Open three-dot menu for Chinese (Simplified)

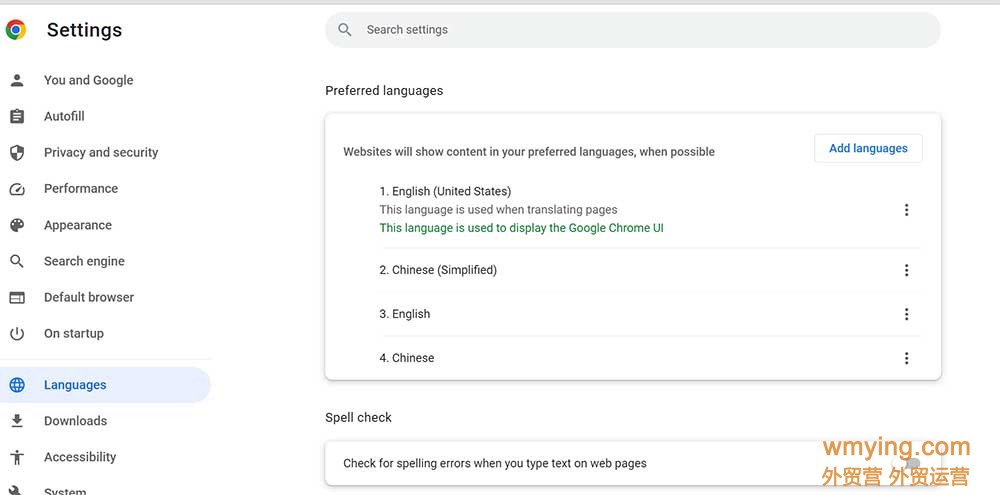(906, 270)
